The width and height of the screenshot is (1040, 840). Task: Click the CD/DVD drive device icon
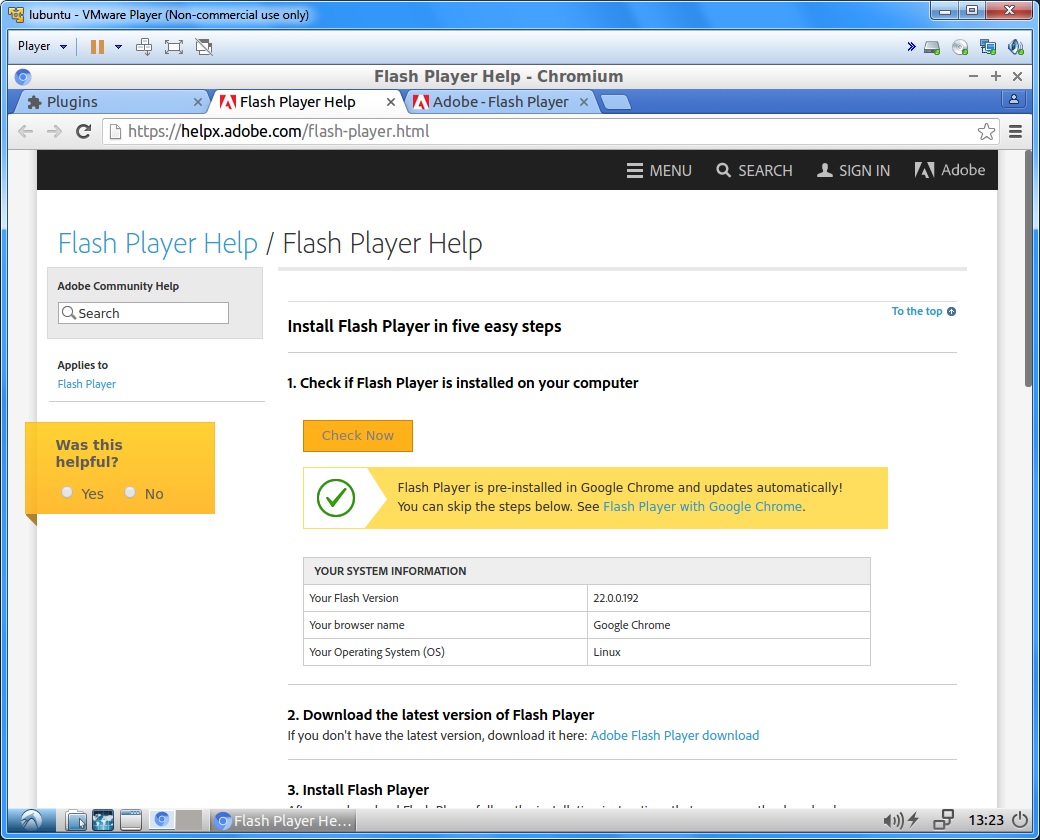(960, 47)
